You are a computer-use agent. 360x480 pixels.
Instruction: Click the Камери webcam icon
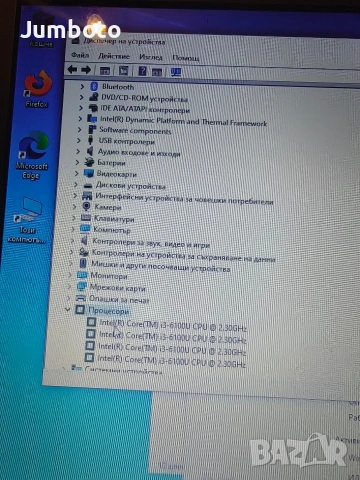pyautogui.click(x=86, y=207)
